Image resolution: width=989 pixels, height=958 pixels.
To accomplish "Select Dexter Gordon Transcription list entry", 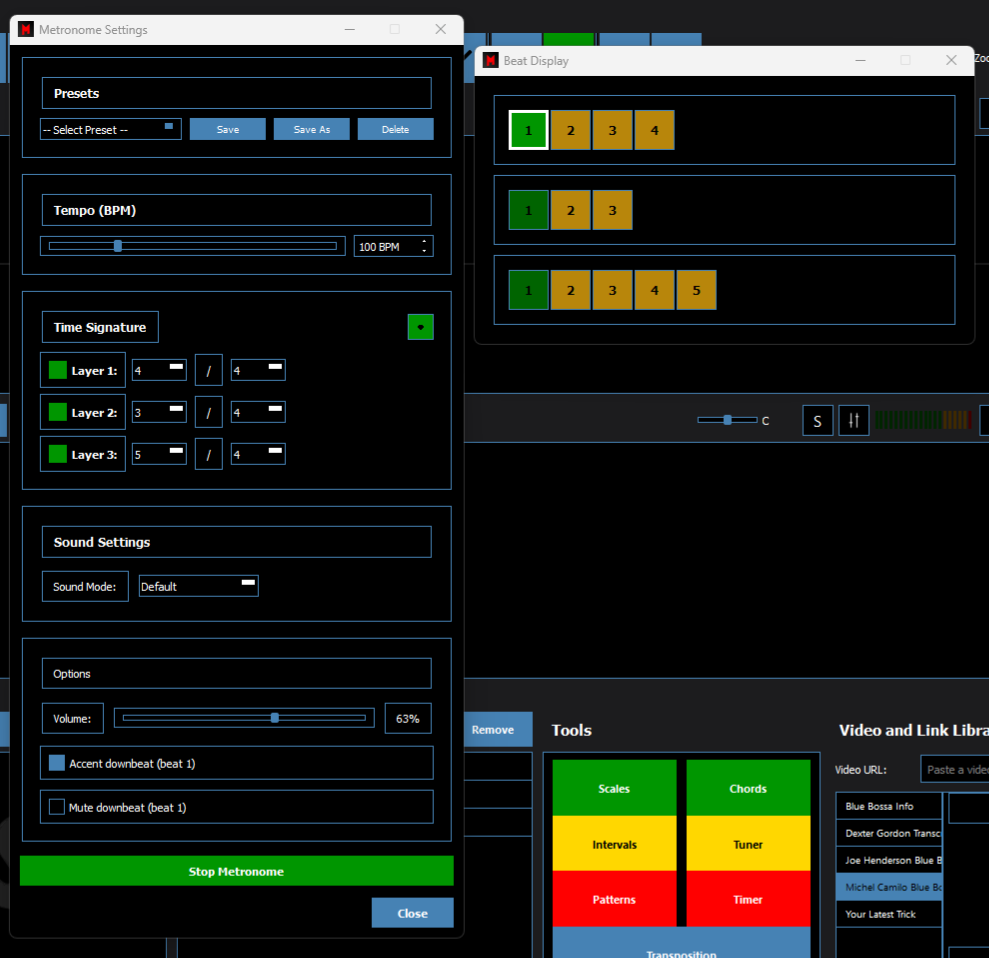I will (x=888, y=833).
